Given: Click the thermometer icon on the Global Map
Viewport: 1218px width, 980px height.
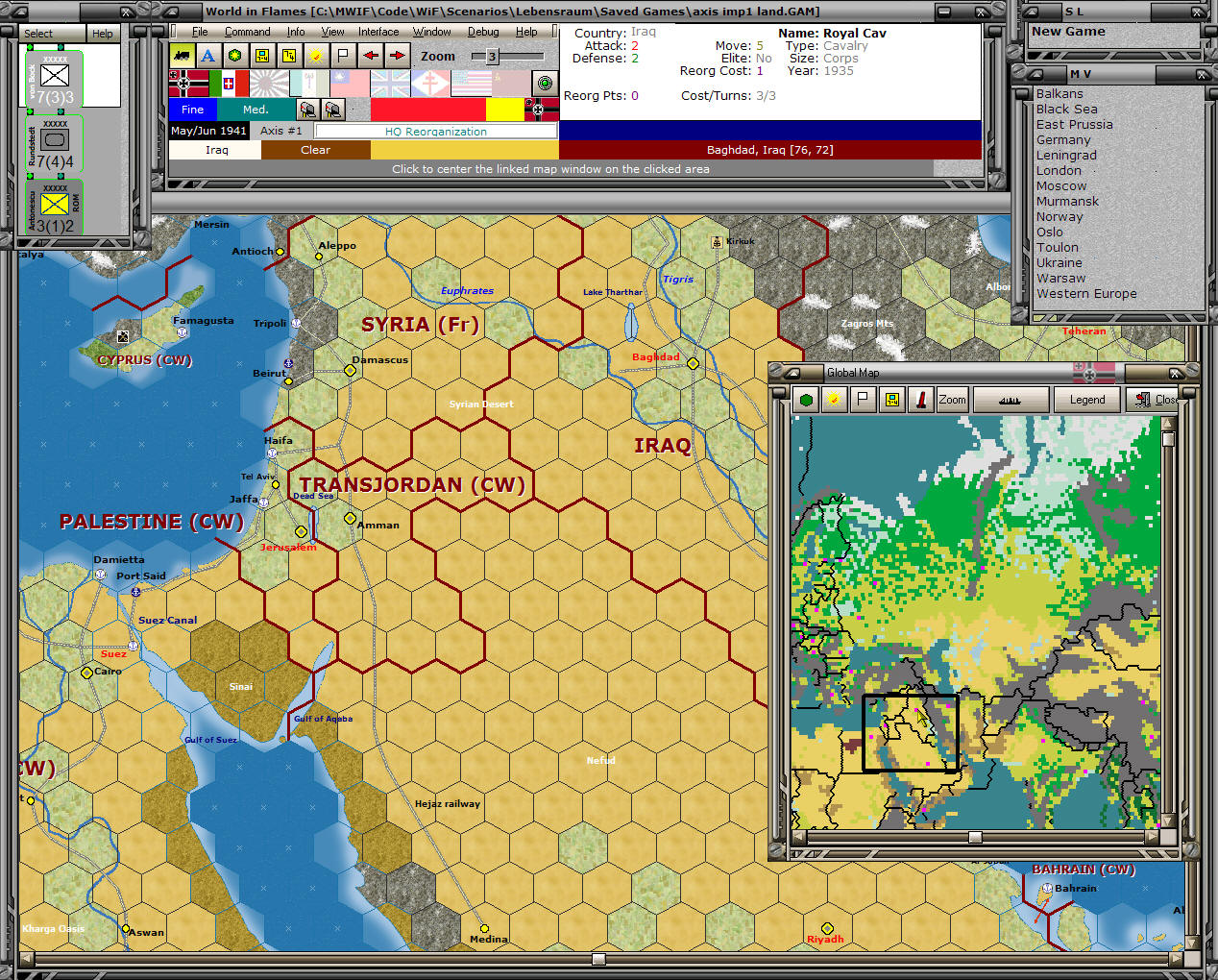Looking at the screenshot, I should [922, 399].
